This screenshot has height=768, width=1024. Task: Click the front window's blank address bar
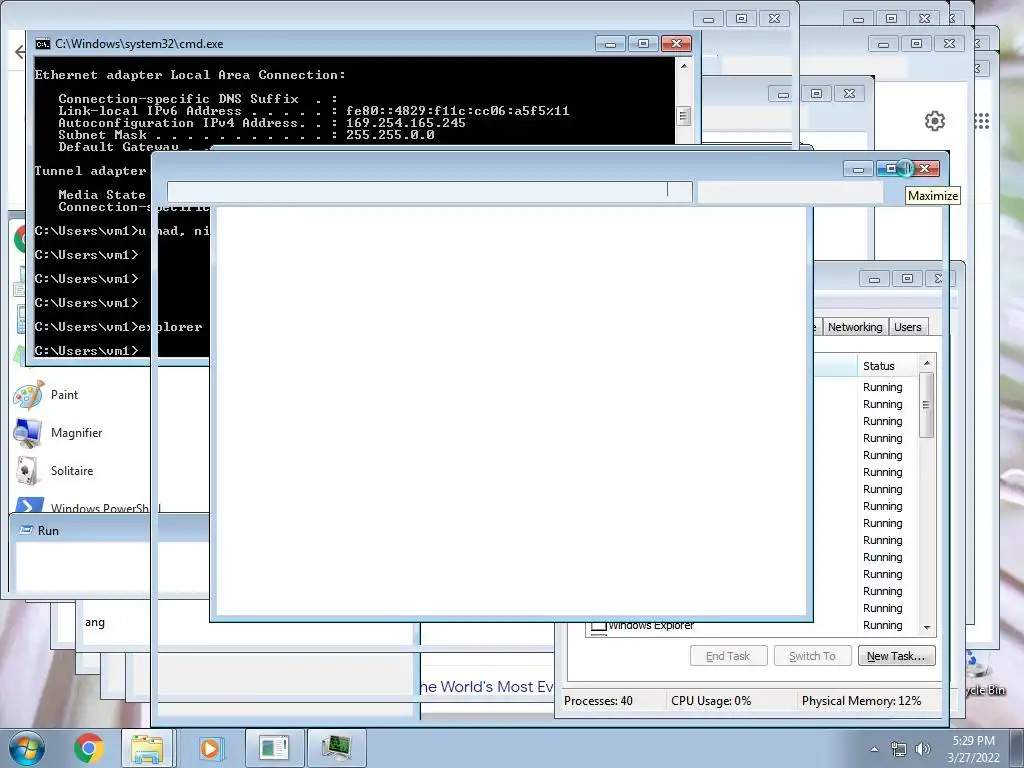(x=429, y=191)
